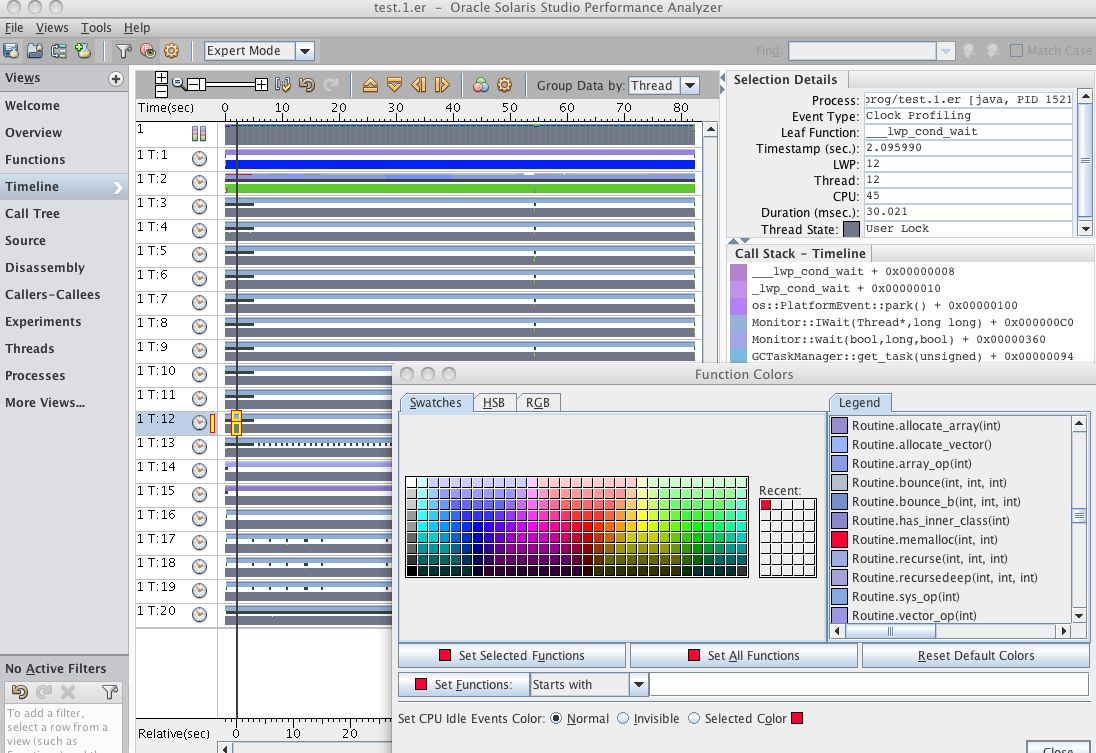
Task: Select Selected Color CPU idle option
Action: (x=694, y=718)
